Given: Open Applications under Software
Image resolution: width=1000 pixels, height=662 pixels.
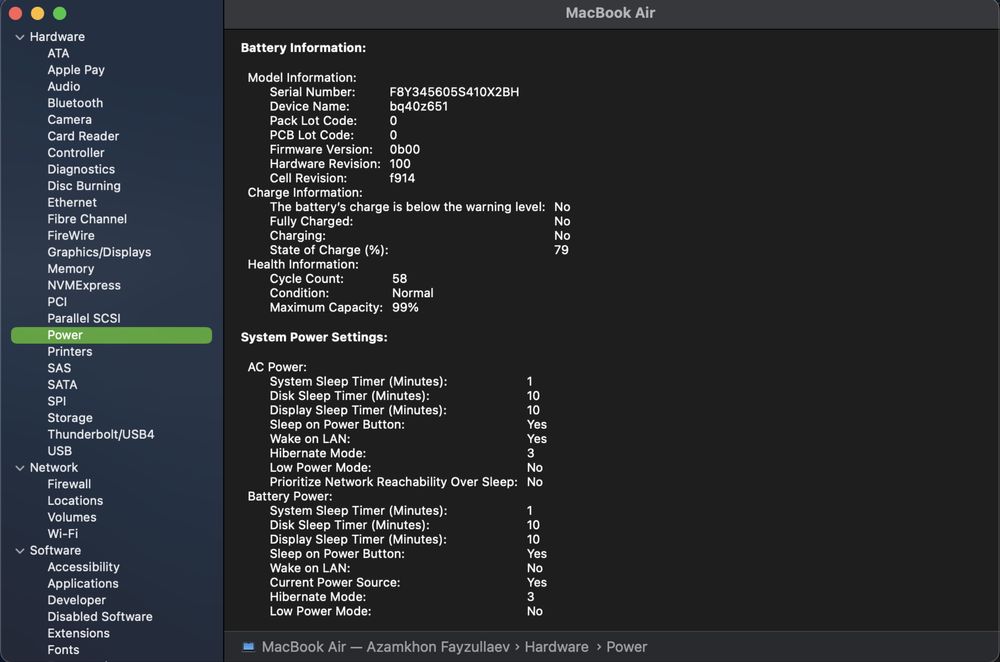Looking at the screenshot, I should tap(83, 584).
